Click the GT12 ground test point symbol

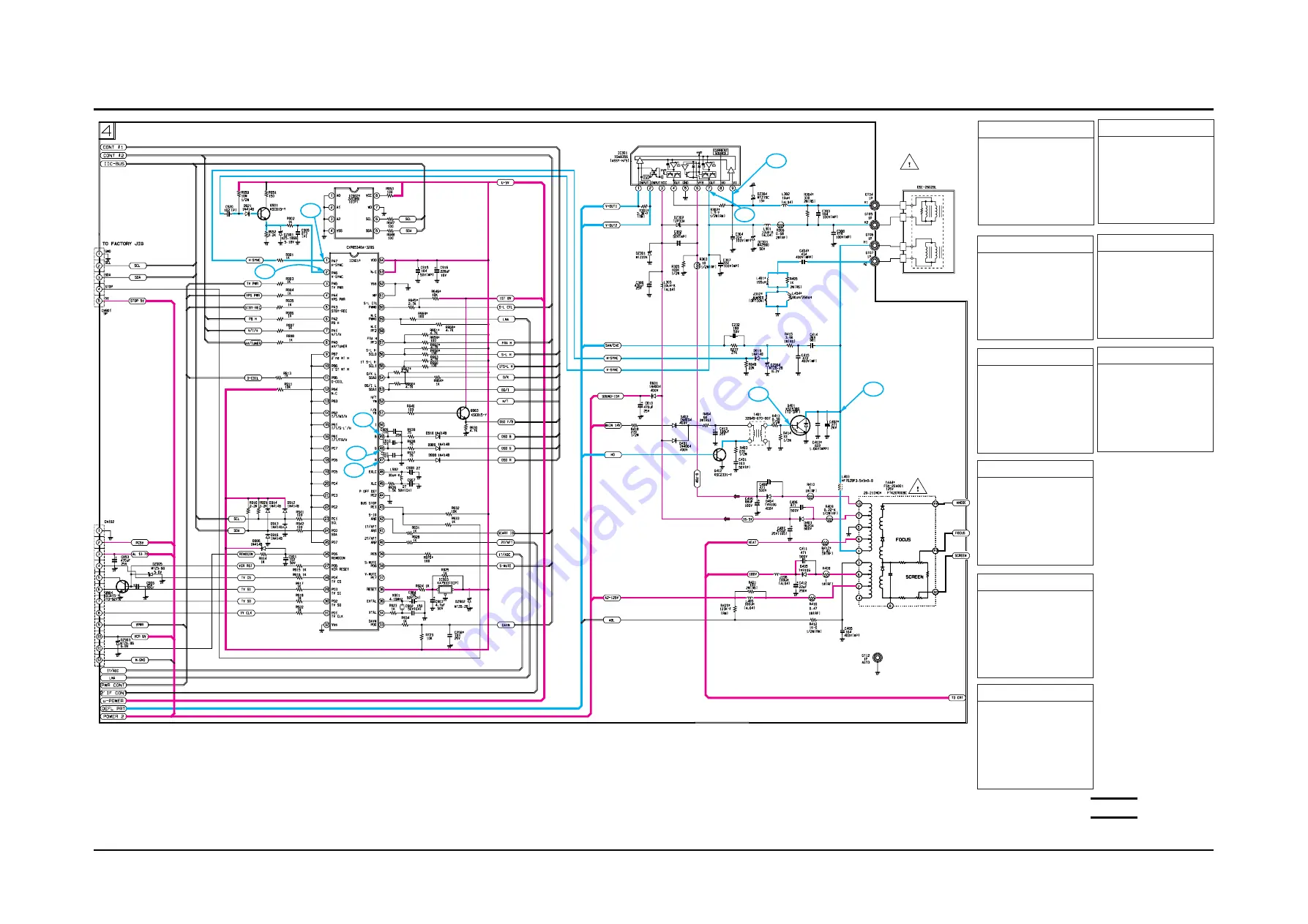click(x=878, y=658)
